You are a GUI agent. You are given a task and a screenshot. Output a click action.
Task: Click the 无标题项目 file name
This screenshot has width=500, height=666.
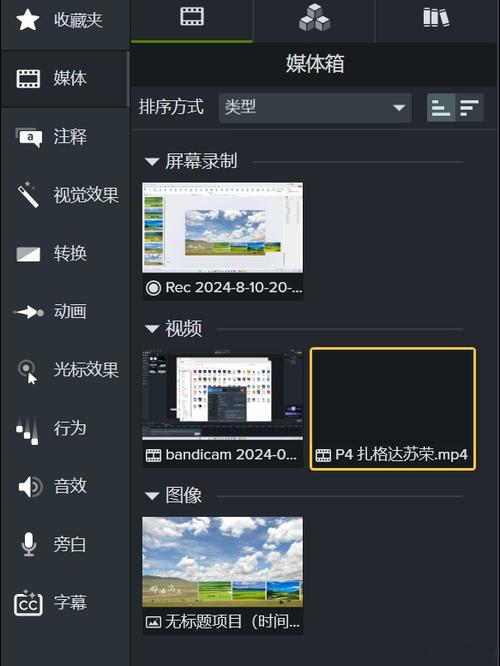(232, 622)
